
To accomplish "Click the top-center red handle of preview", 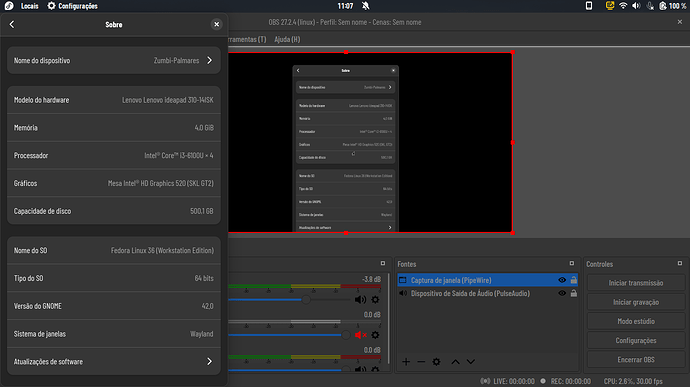I will pos(346,52).
